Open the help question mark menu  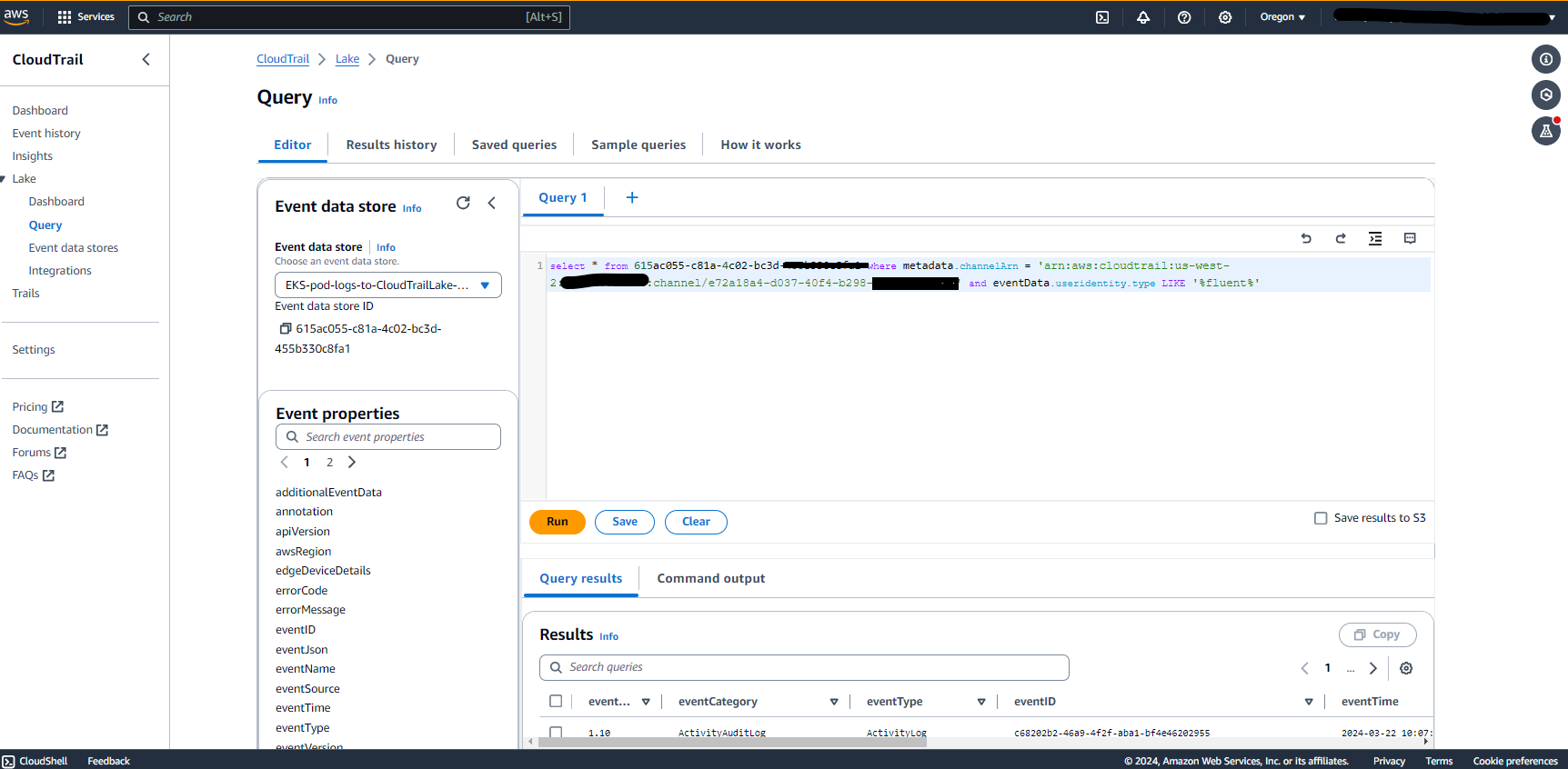coord(1184,17)
